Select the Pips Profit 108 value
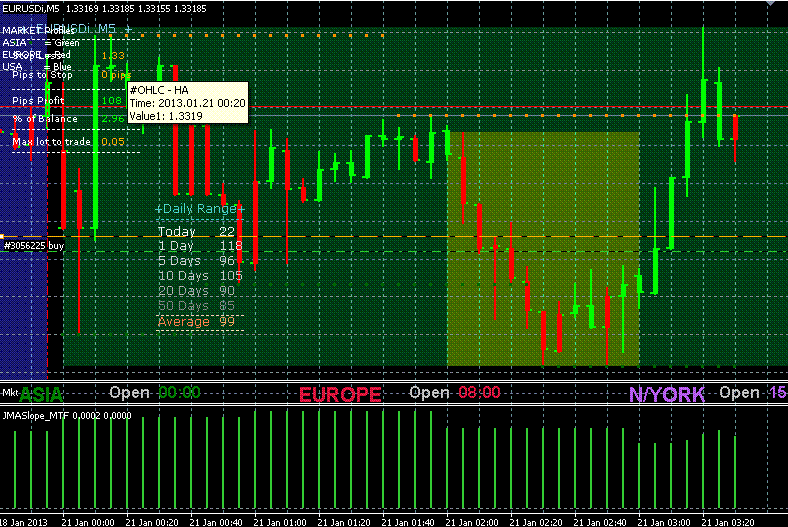The image size is (788, 527). point(112,100)
